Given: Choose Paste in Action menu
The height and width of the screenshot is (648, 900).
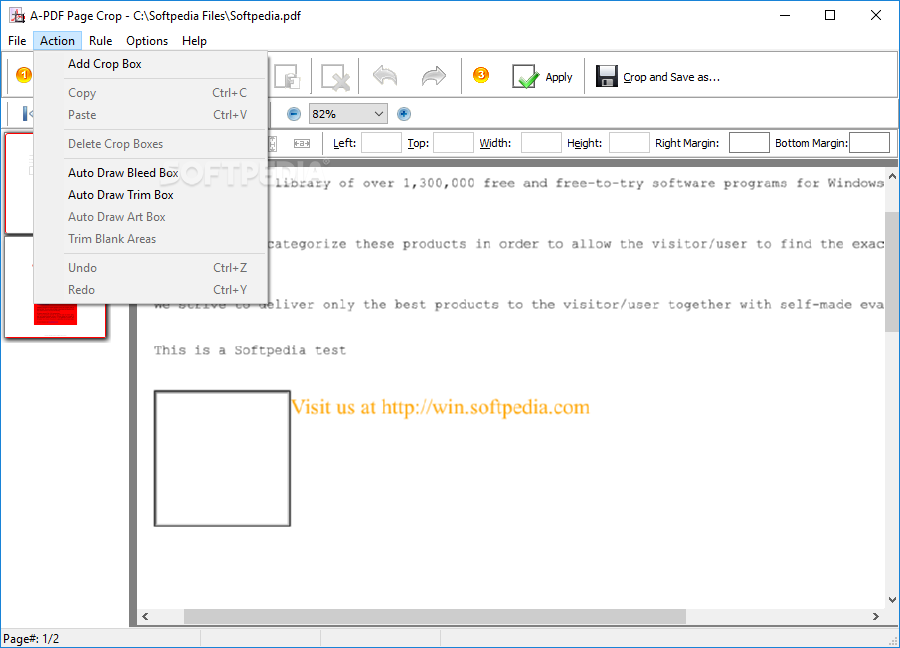Looking at the screenshot, I should click(151, 115).
